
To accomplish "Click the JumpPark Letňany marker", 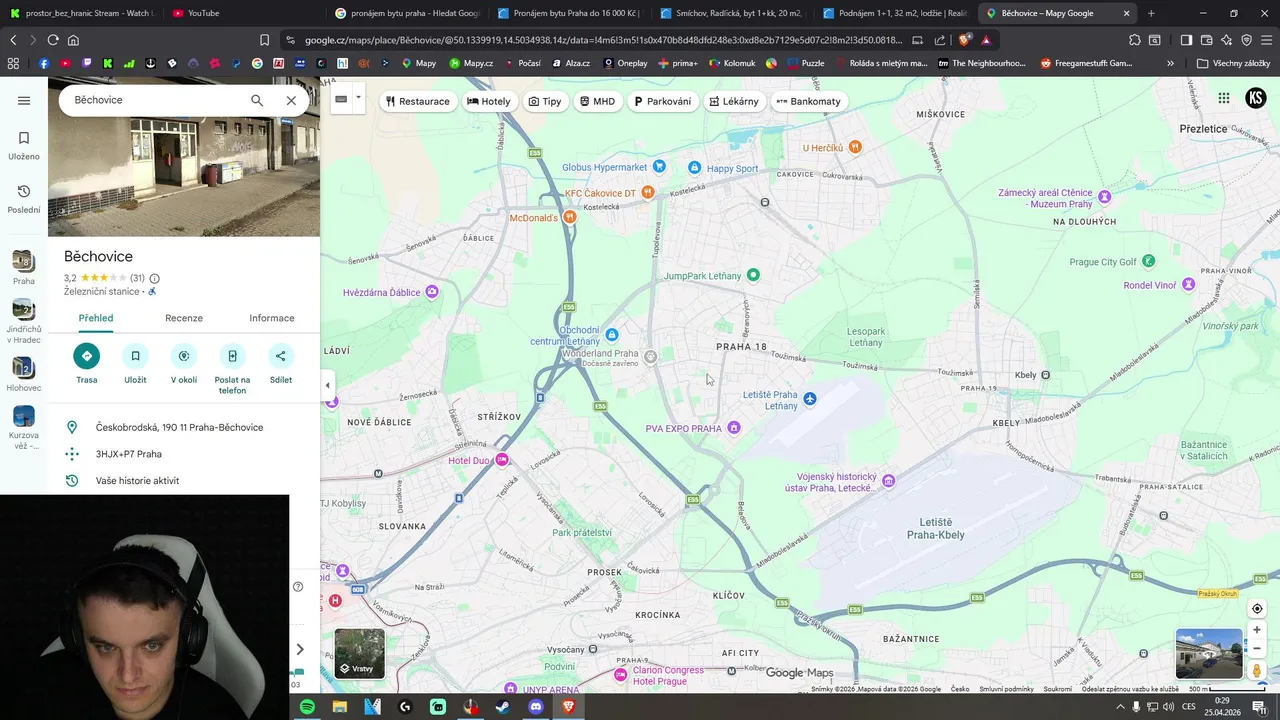I will coord(753,275).
